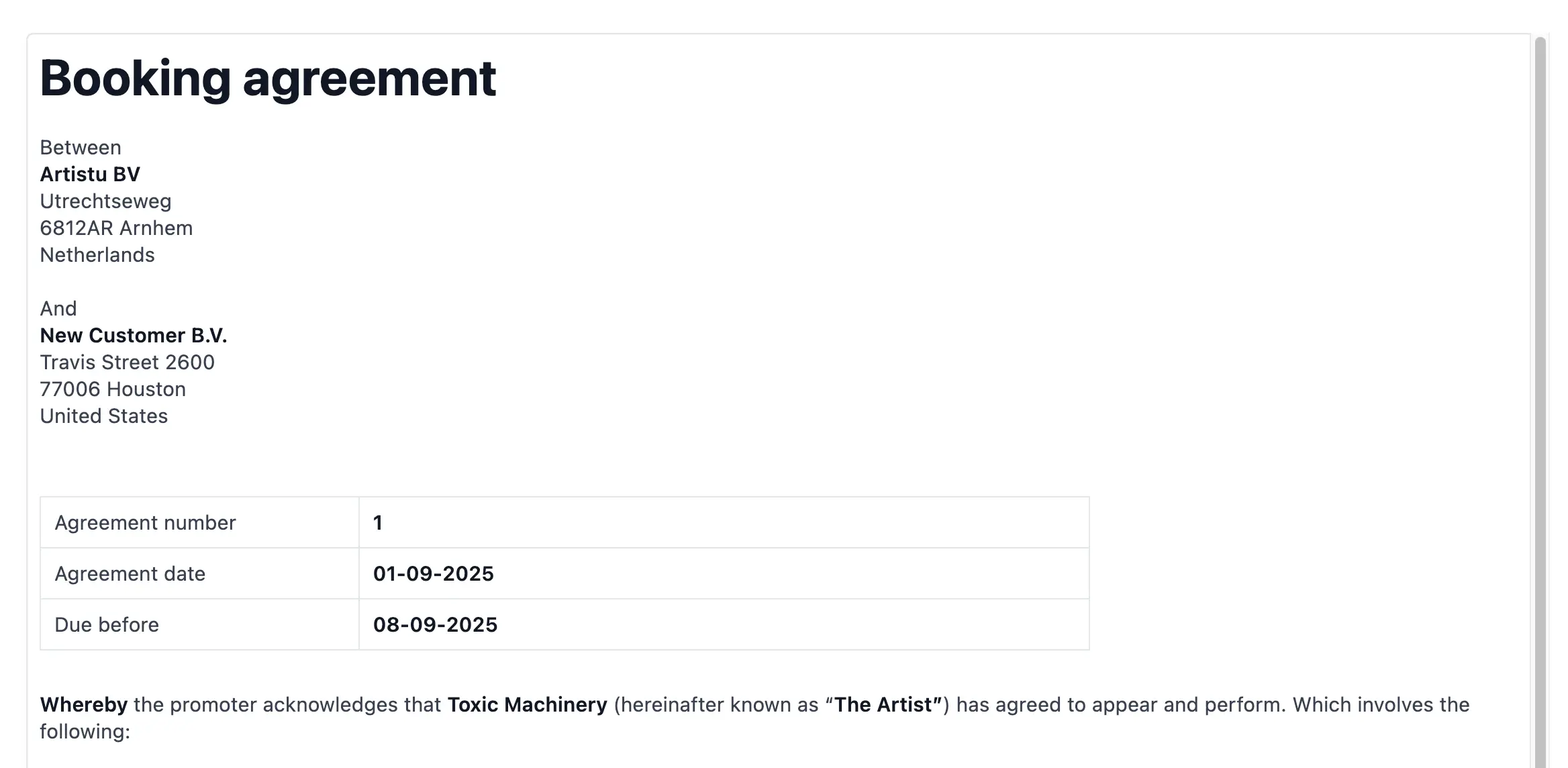Click the Netherlands country line
Viewport: 1568px width, 768px height.
(97, 255)
